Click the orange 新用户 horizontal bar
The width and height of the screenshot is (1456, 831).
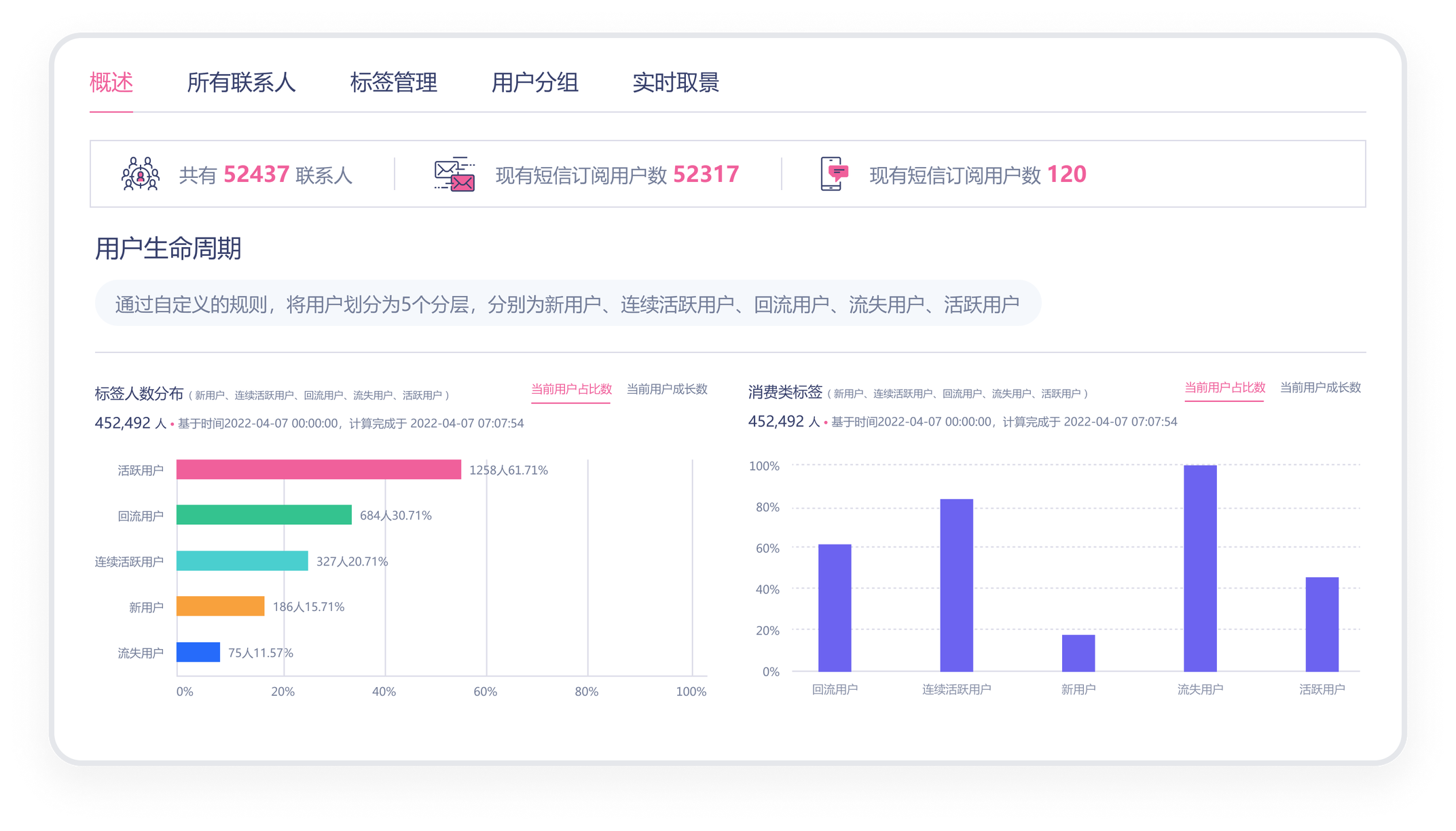221,606
